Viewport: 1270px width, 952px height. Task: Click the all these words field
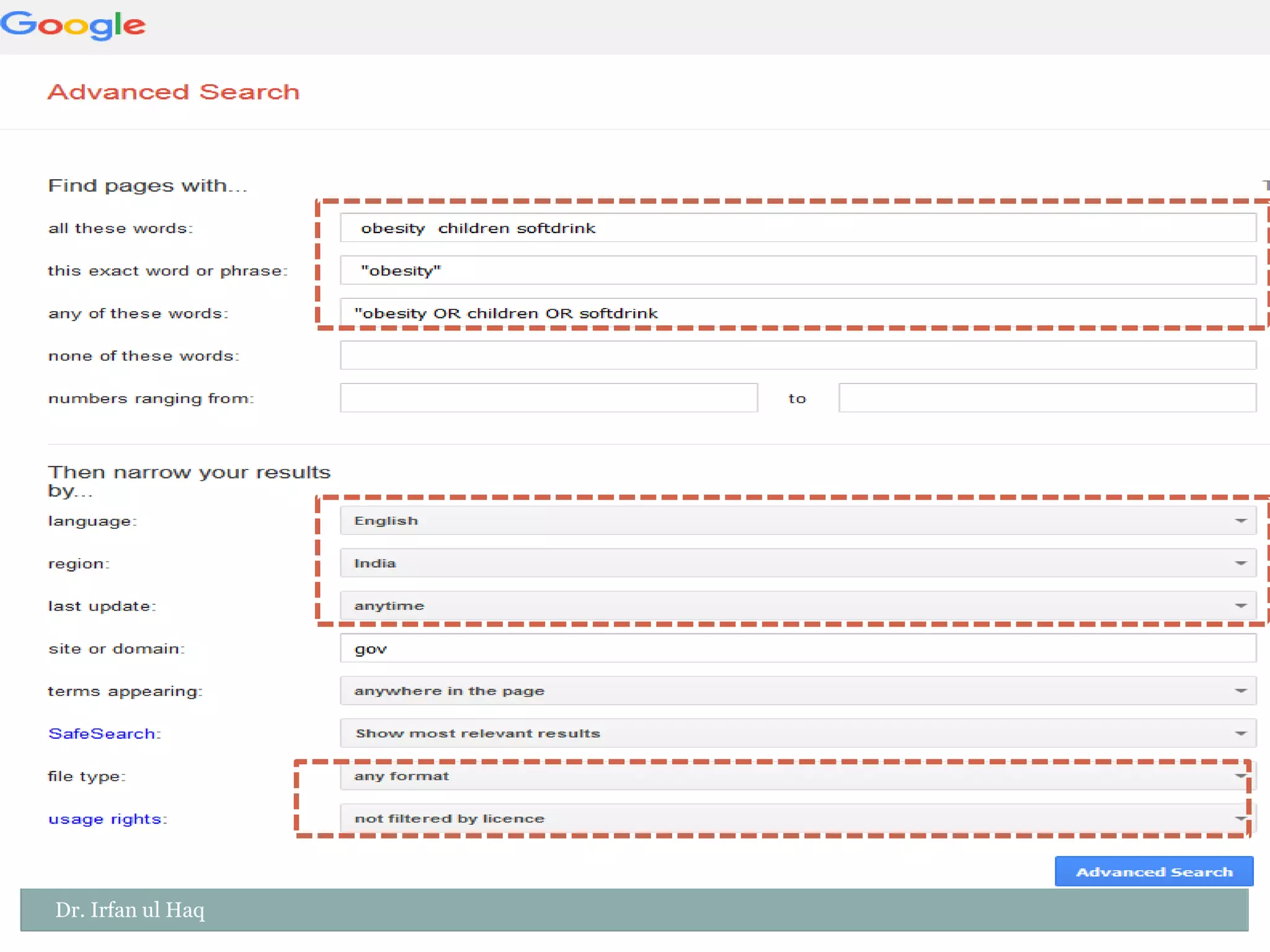797,228
